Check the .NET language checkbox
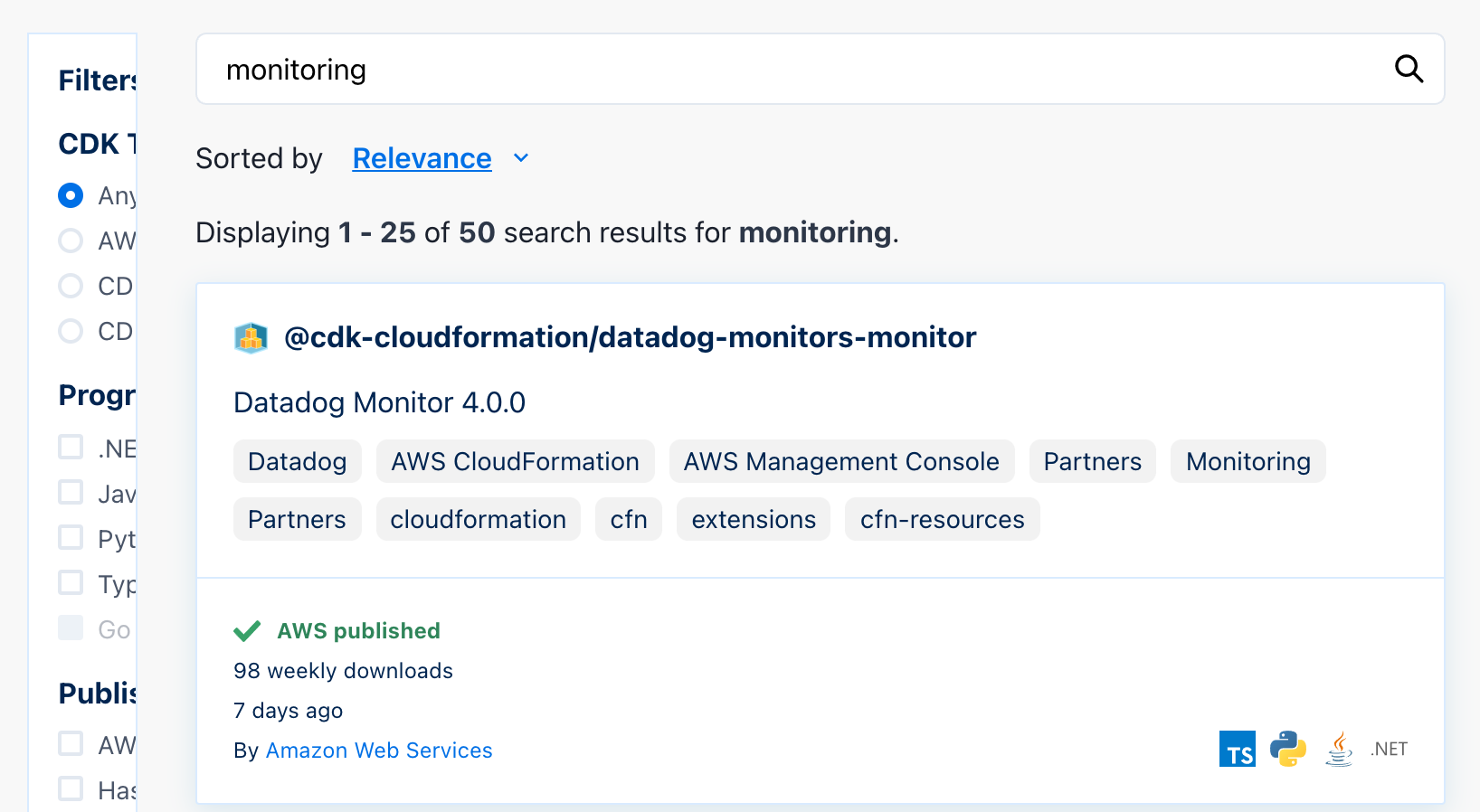The image size is (1480, 812). [71, 447]
